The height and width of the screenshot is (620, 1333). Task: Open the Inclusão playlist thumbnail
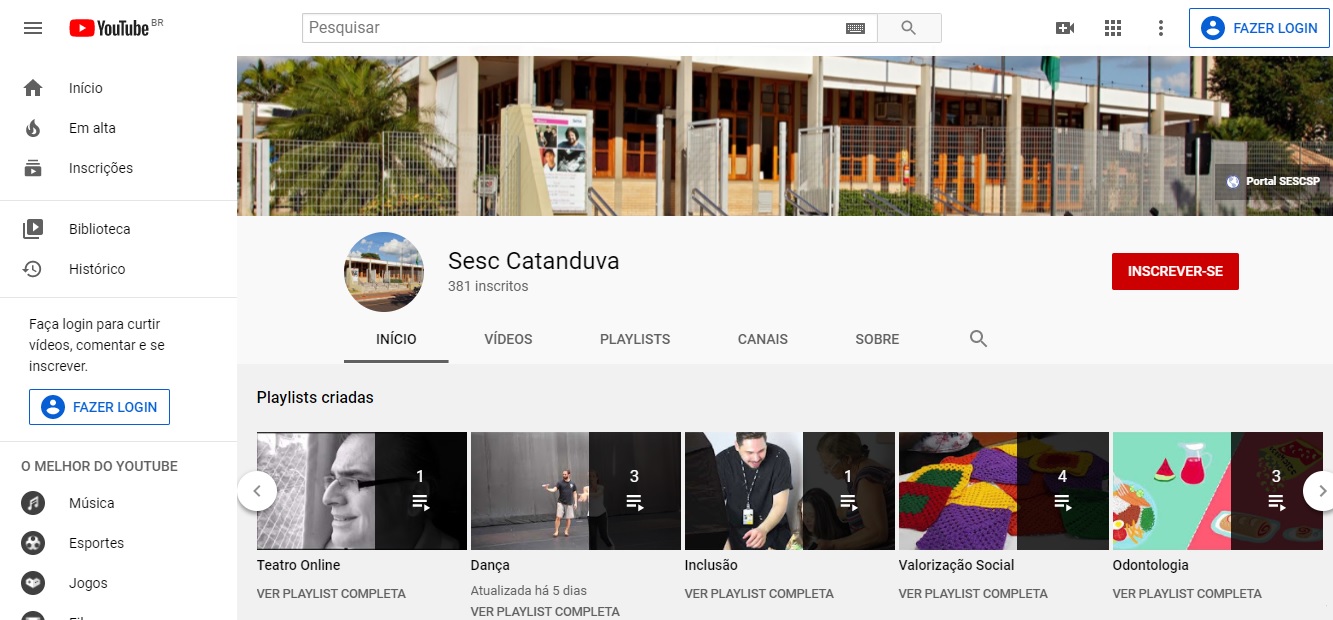tap(790, 491)
